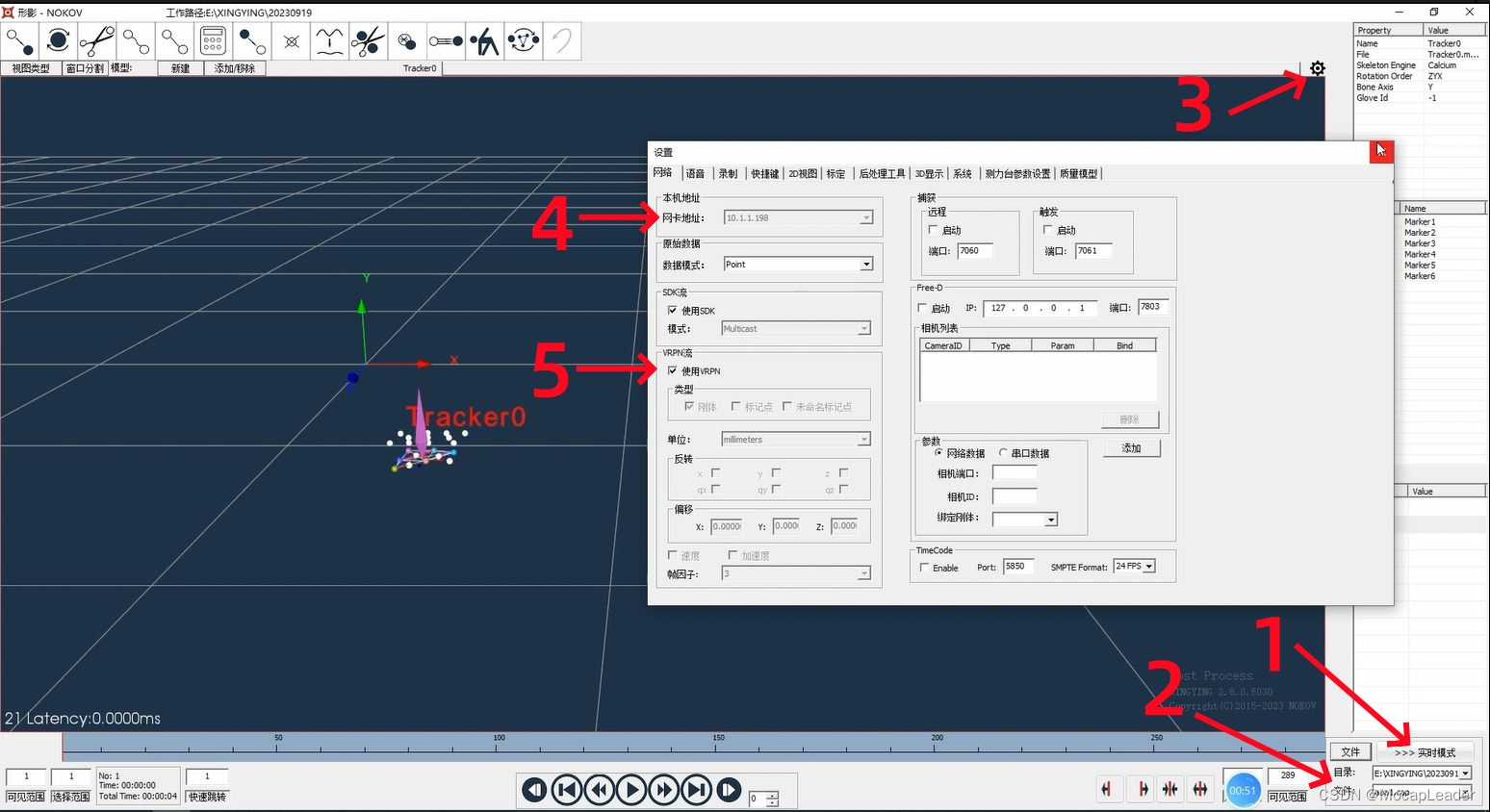Click the straight two-white-circles link icon

click(x=174, y=41)
